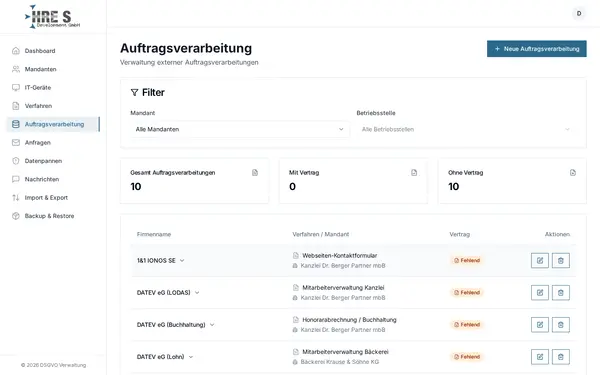
Task: Click Bäckerei Krause & Söhne KG text
Action: 340,362
